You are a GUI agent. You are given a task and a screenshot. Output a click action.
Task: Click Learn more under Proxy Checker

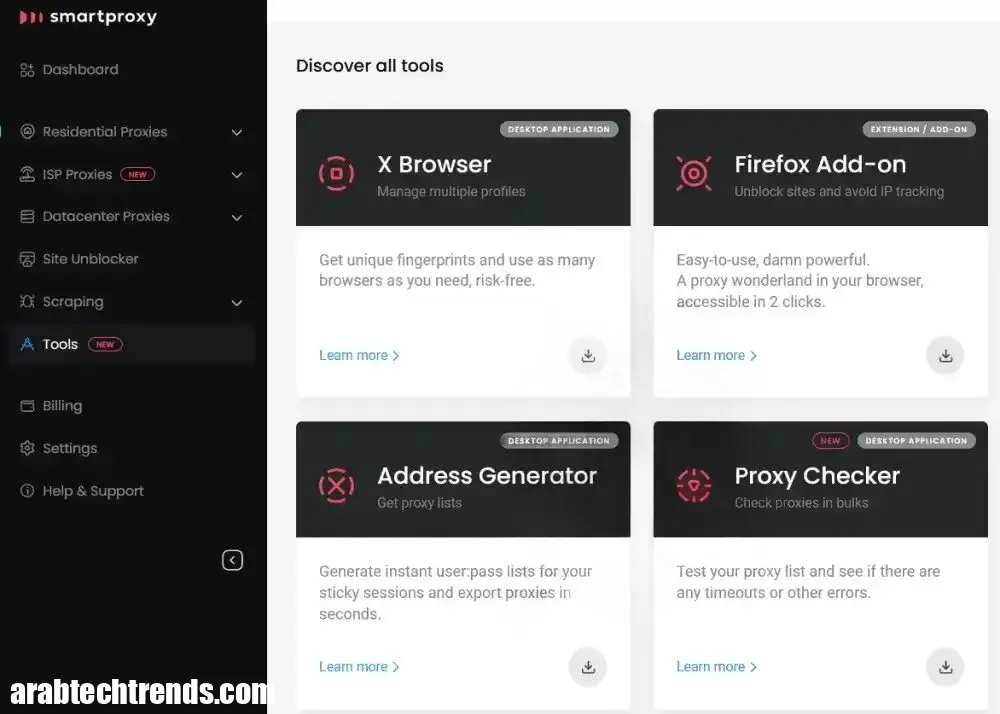[716, 667]
